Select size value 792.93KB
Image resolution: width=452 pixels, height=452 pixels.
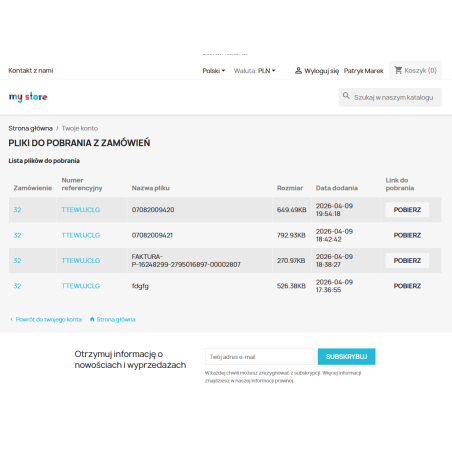click(x=291, y=235)
